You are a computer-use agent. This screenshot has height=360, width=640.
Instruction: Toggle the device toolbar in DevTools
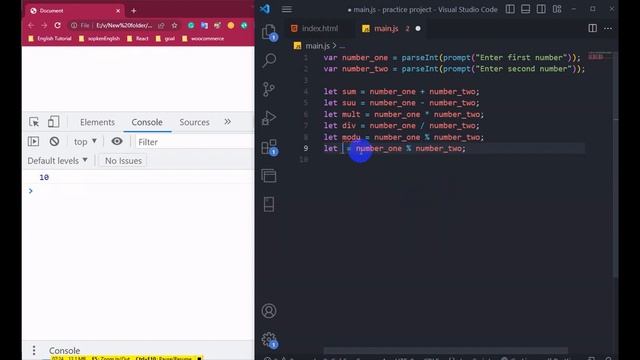coord(53,122)
